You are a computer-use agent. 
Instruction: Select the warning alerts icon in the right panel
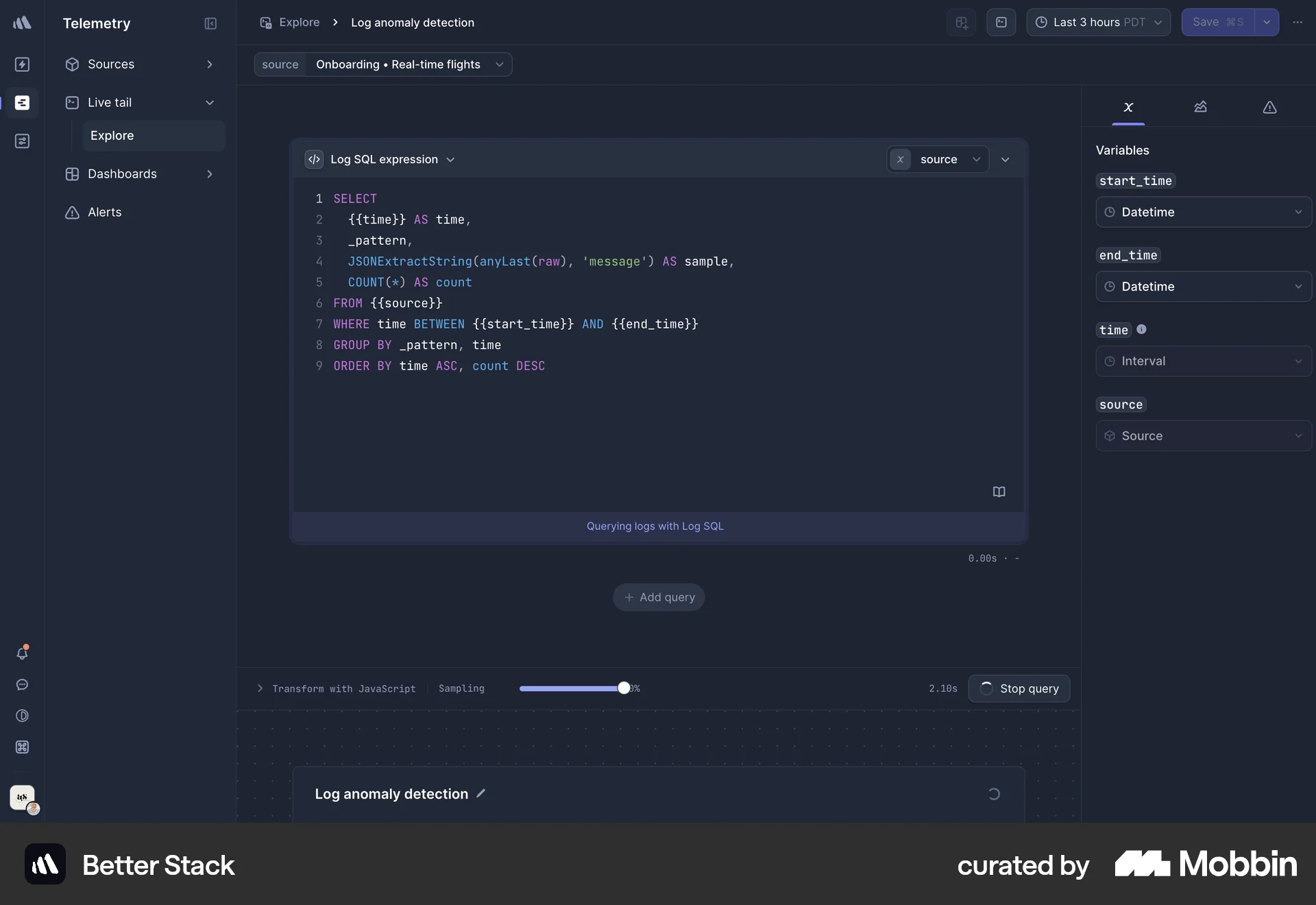pos(1269,108)
